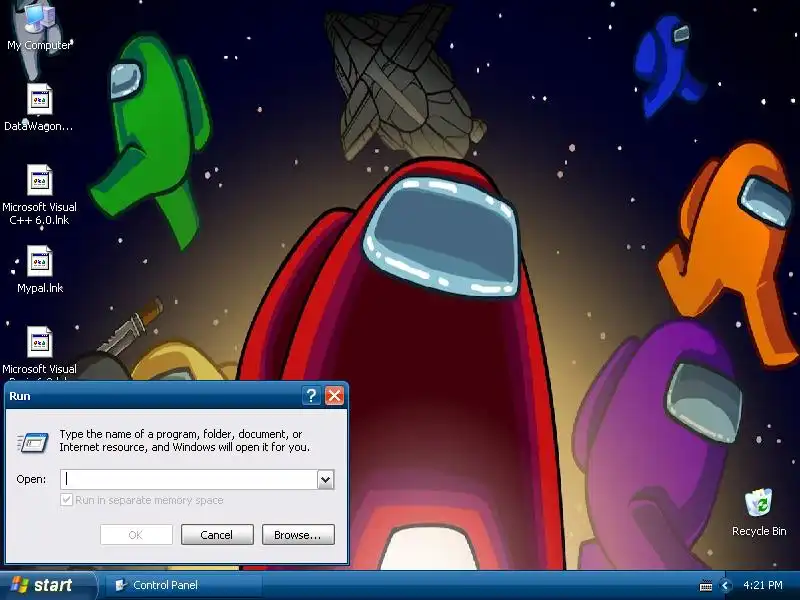This screenshot has height=600, width=800.
Task: Select the My Computer desktop icon
Action: [x=39, y=26]
